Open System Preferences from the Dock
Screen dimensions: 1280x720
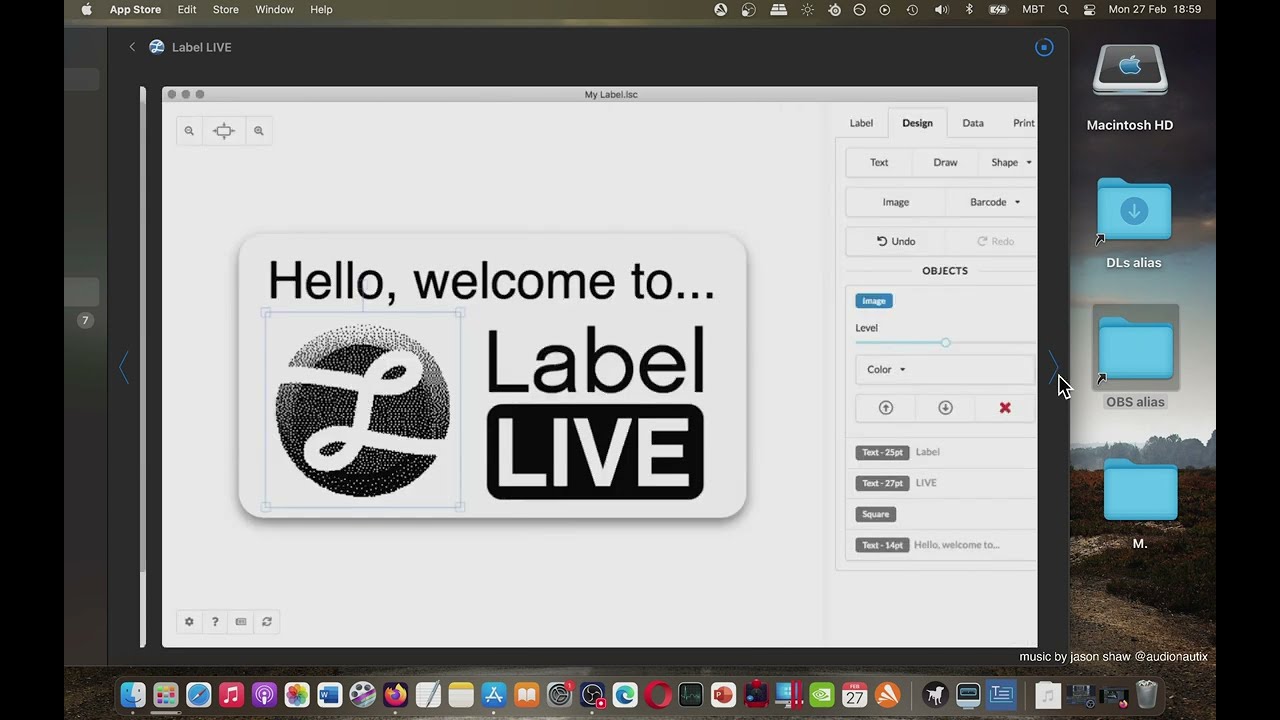pyautogui.click(x=560, y=694)
